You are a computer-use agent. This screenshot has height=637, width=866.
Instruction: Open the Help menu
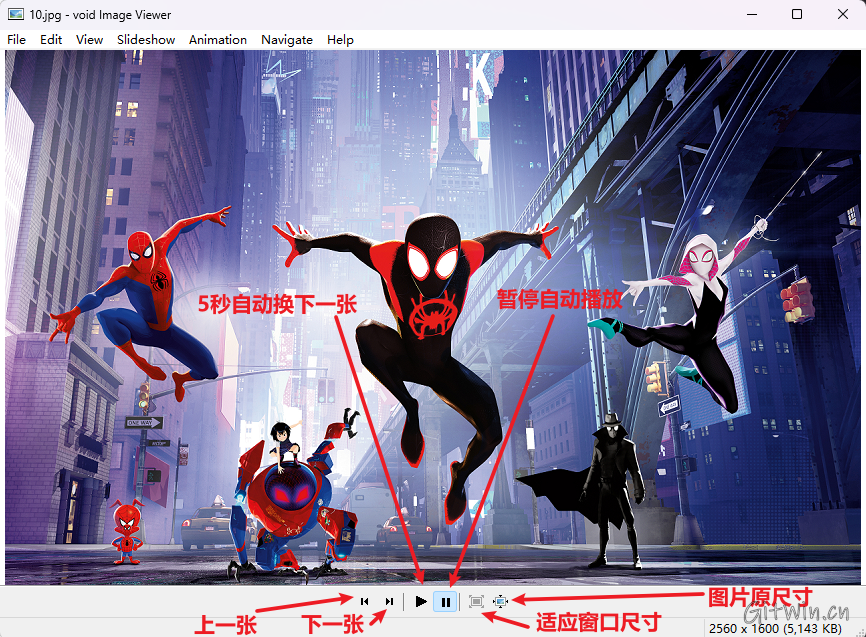(340, 39)
